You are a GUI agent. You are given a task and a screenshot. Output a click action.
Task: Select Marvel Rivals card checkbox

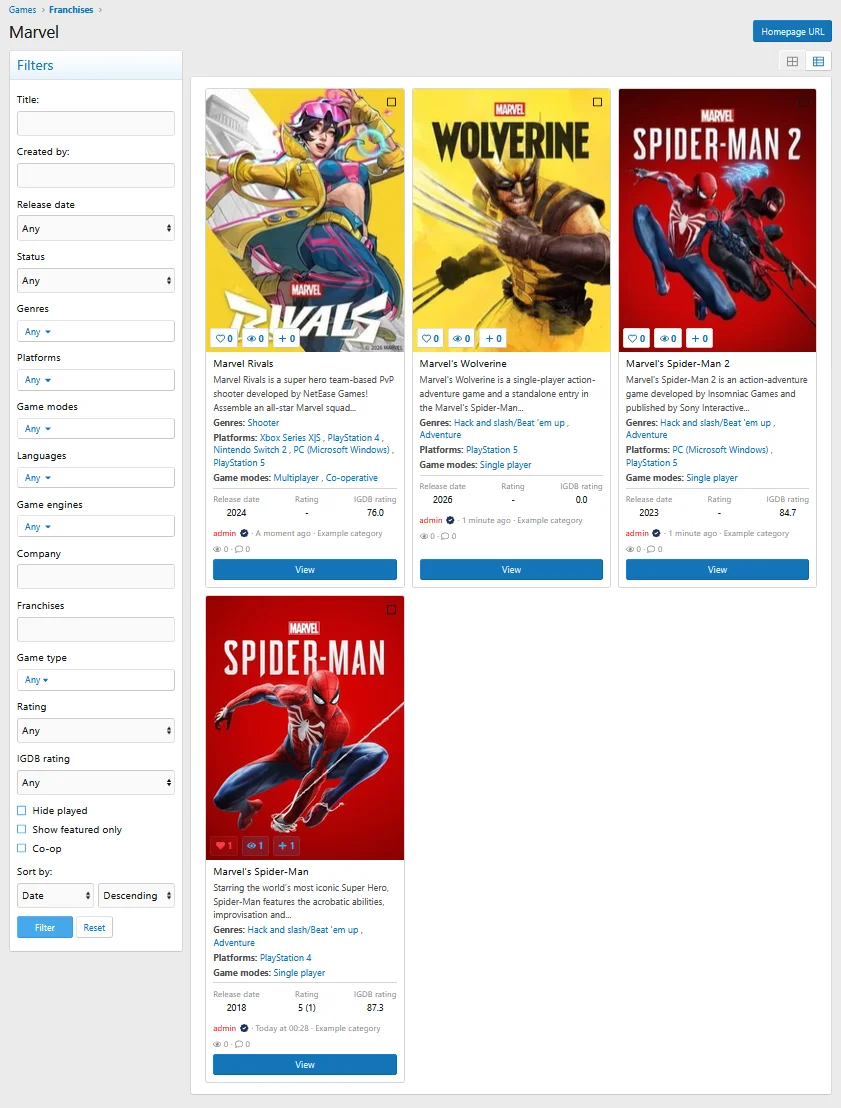coord(392,102)
